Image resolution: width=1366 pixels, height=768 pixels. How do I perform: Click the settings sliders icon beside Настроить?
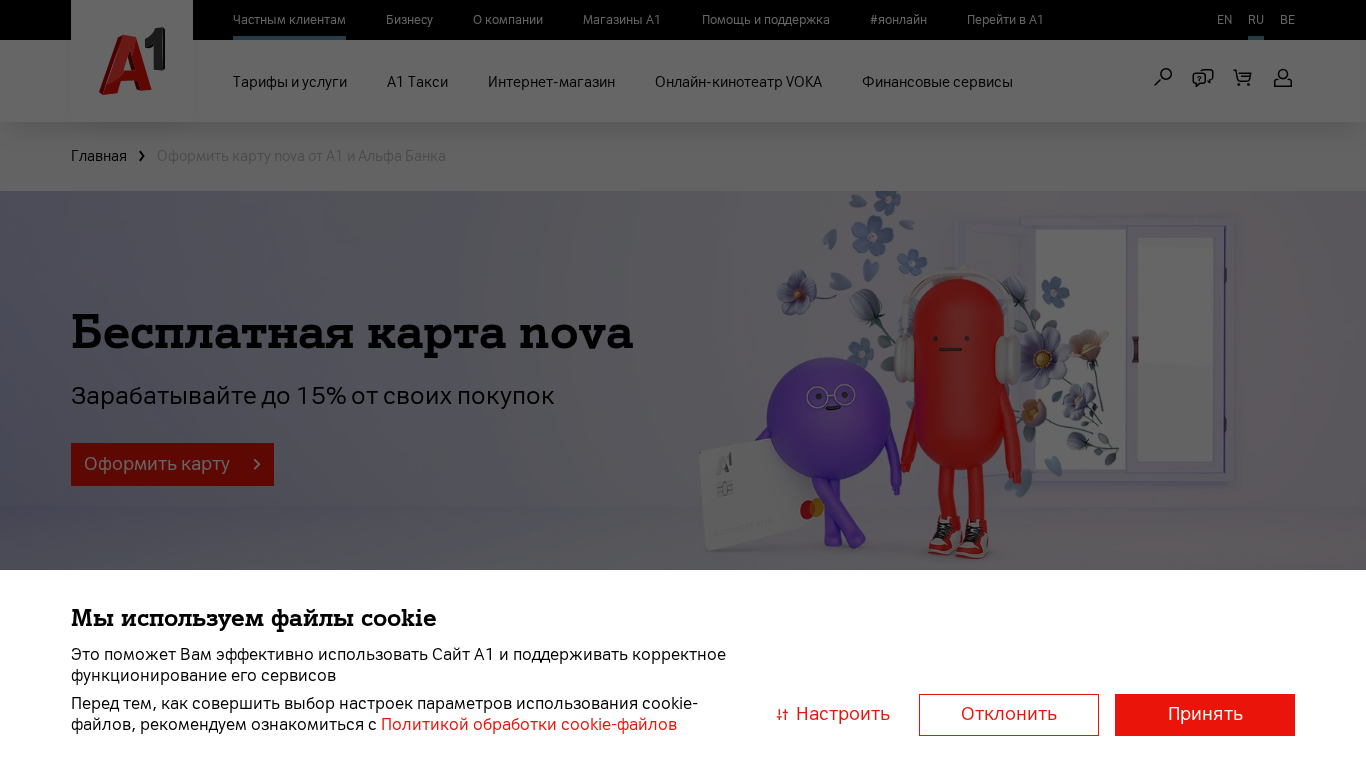782,714
